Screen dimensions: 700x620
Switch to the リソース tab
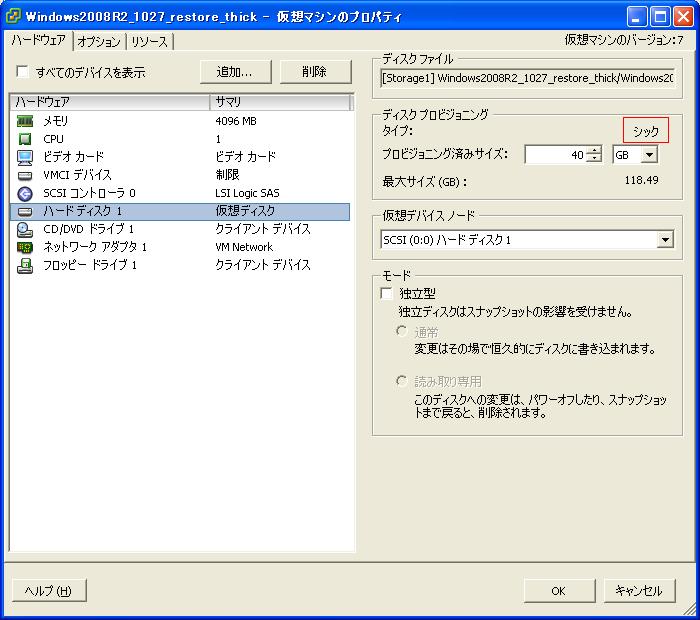[150, 42]
